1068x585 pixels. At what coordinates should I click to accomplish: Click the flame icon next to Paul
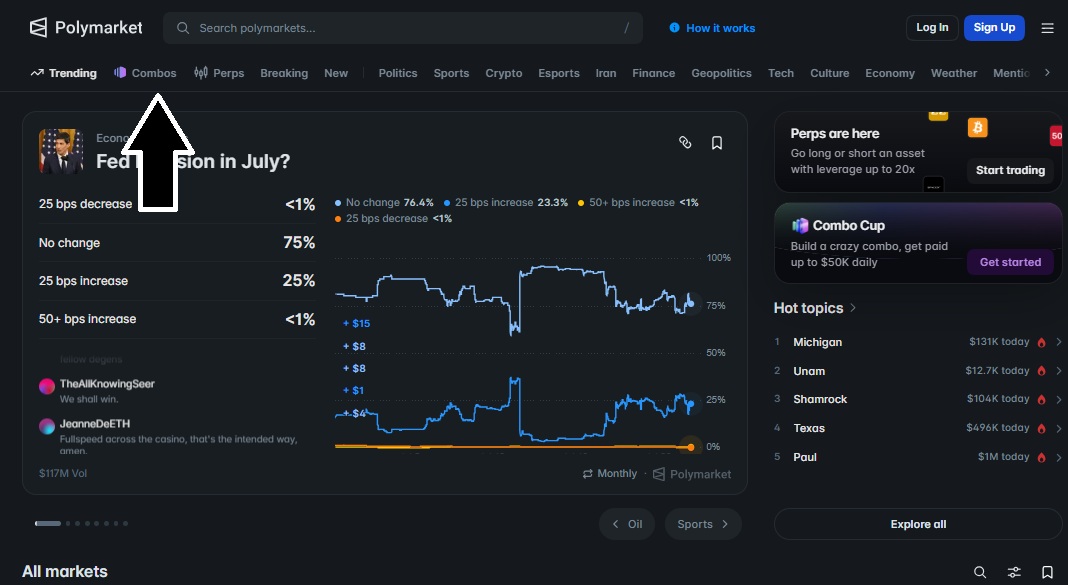[x=1041, y=458]
